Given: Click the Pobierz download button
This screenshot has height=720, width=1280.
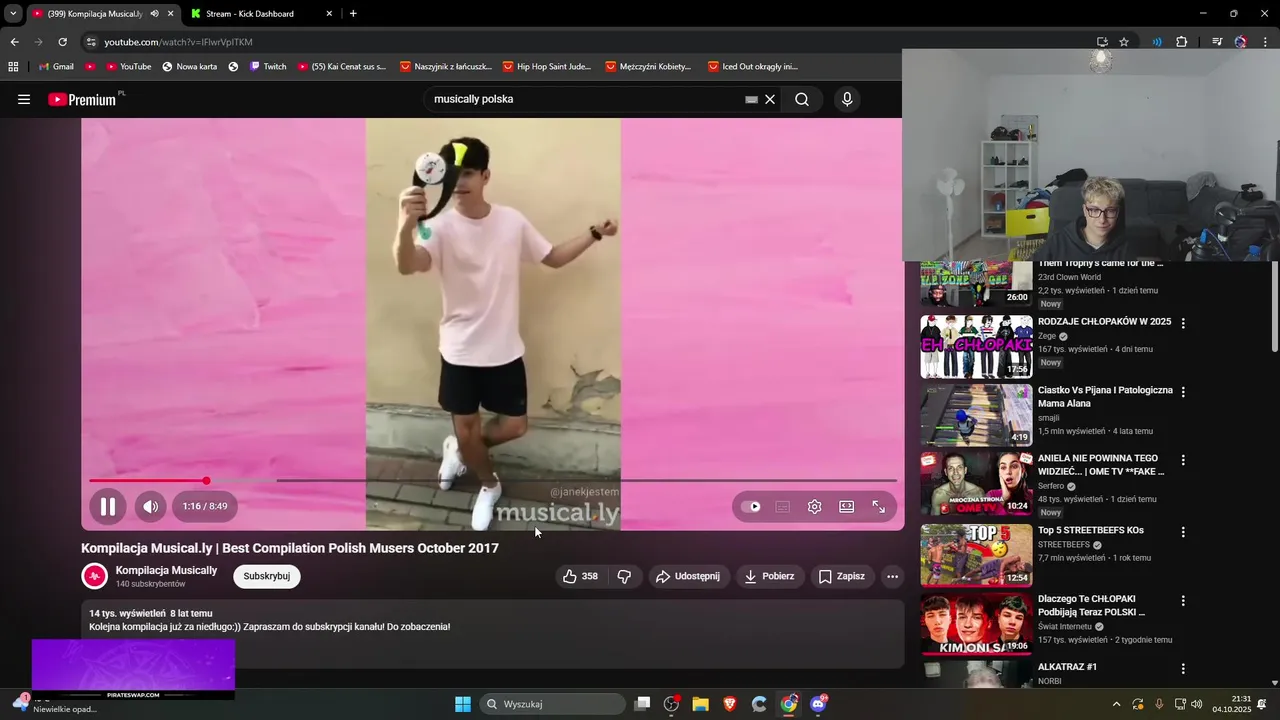Looking at the screenshot, I should click(x=769, y=576).
